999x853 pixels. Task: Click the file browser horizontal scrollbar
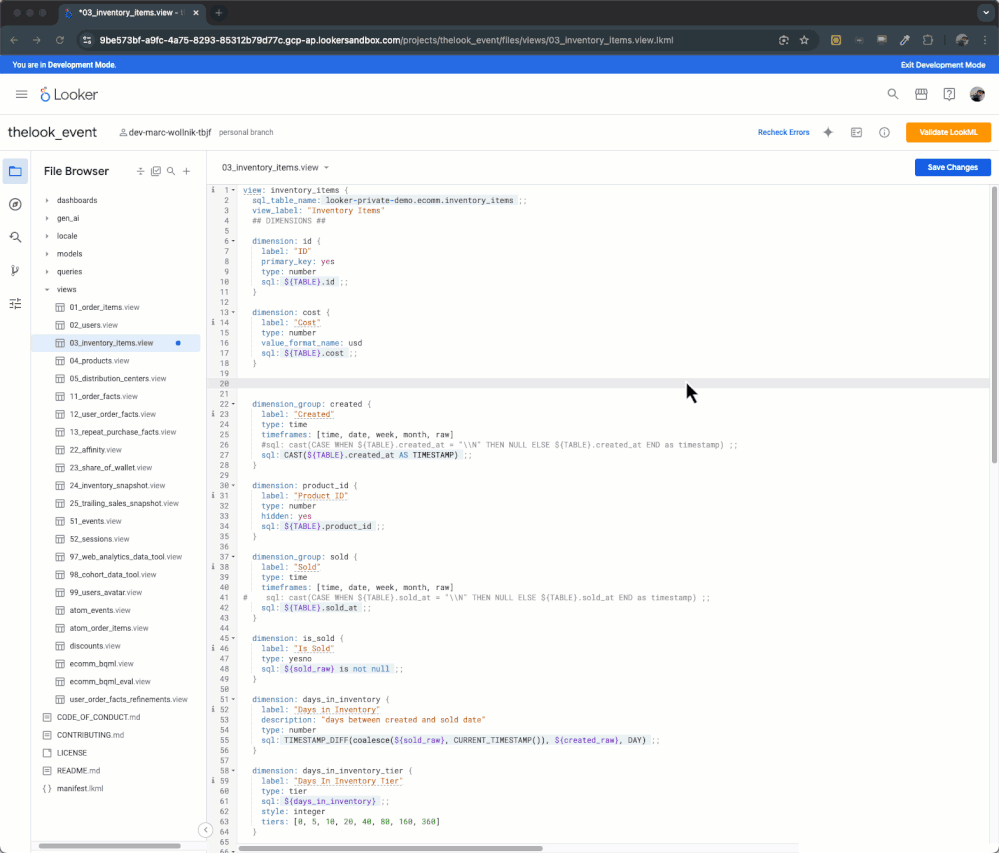click(x=110, y=846)
